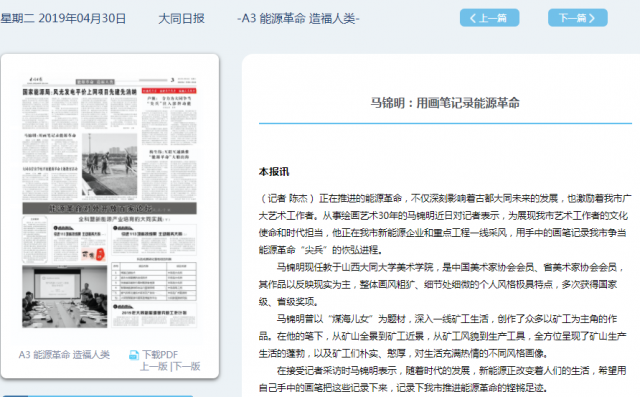
Task: Click the article title 马锦明：用画笔记录能源革命
Action: click(x=445, y=103)
